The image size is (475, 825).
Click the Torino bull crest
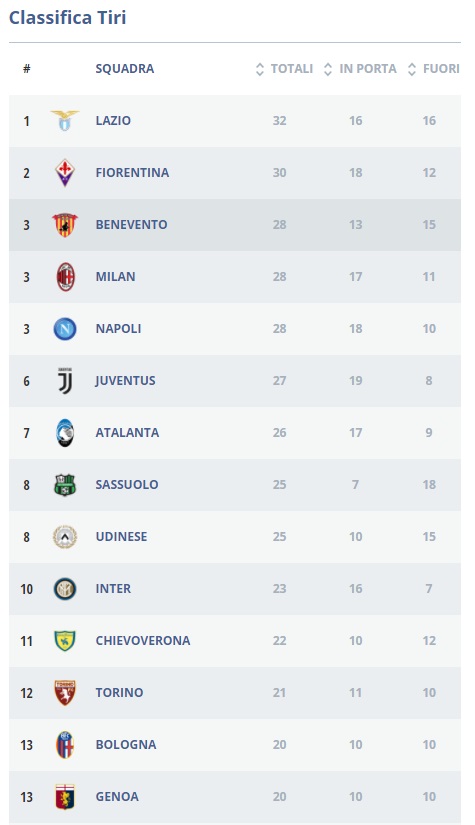coord(65,693)
